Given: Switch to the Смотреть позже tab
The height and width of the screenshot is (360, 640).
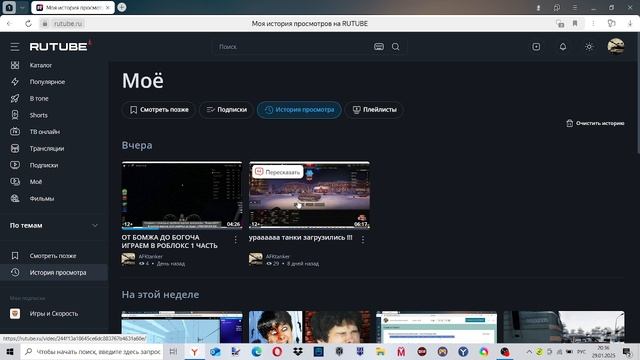Looking at the screenshot, I should tap(159, 110).
